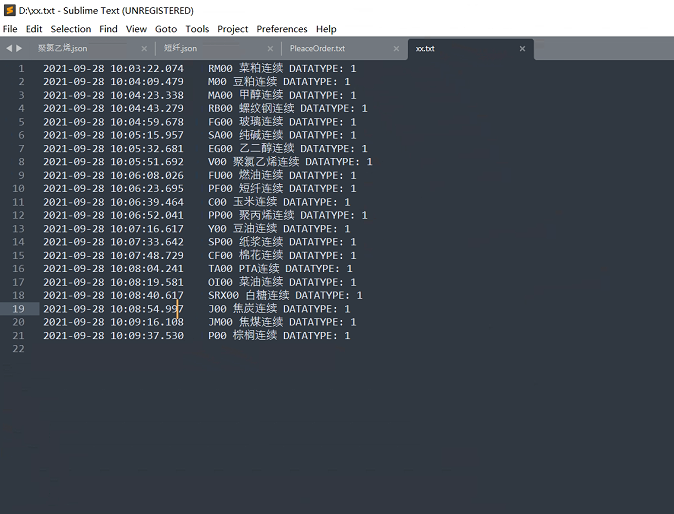Click the text Y00 豆油连续
Screen dimensions: 674x514
point(242,228)
